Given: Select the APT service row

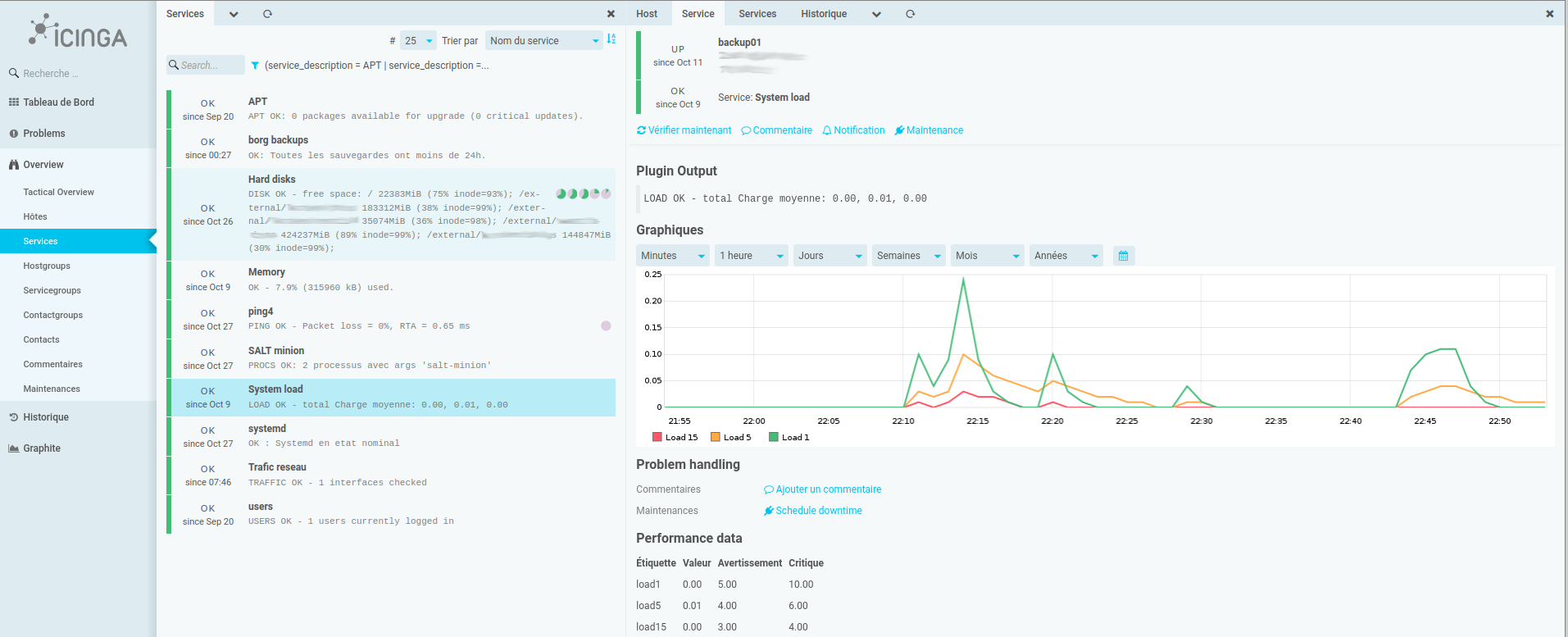Looking at the screenshot, I should 391,109.
